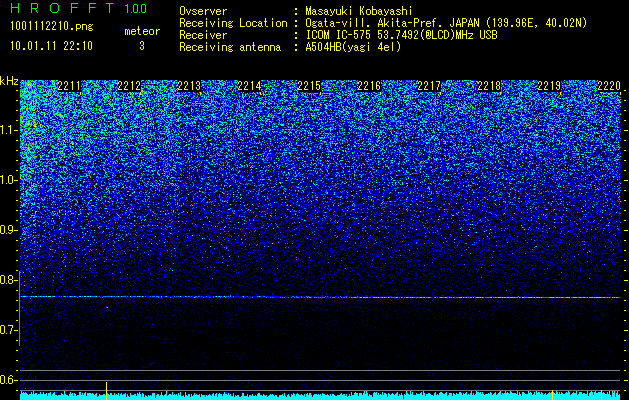Click the 0.8 frequency axis label
The width and height of the screenshot is (629, 400).
pos(8,280)
